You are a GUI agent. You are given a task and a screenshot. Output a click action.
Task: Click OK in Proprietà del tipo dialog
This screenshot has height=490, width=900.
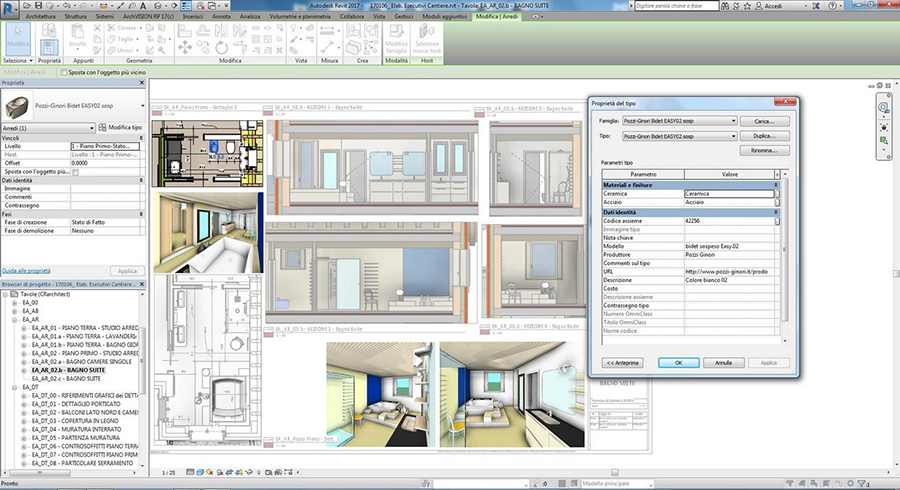678,363
